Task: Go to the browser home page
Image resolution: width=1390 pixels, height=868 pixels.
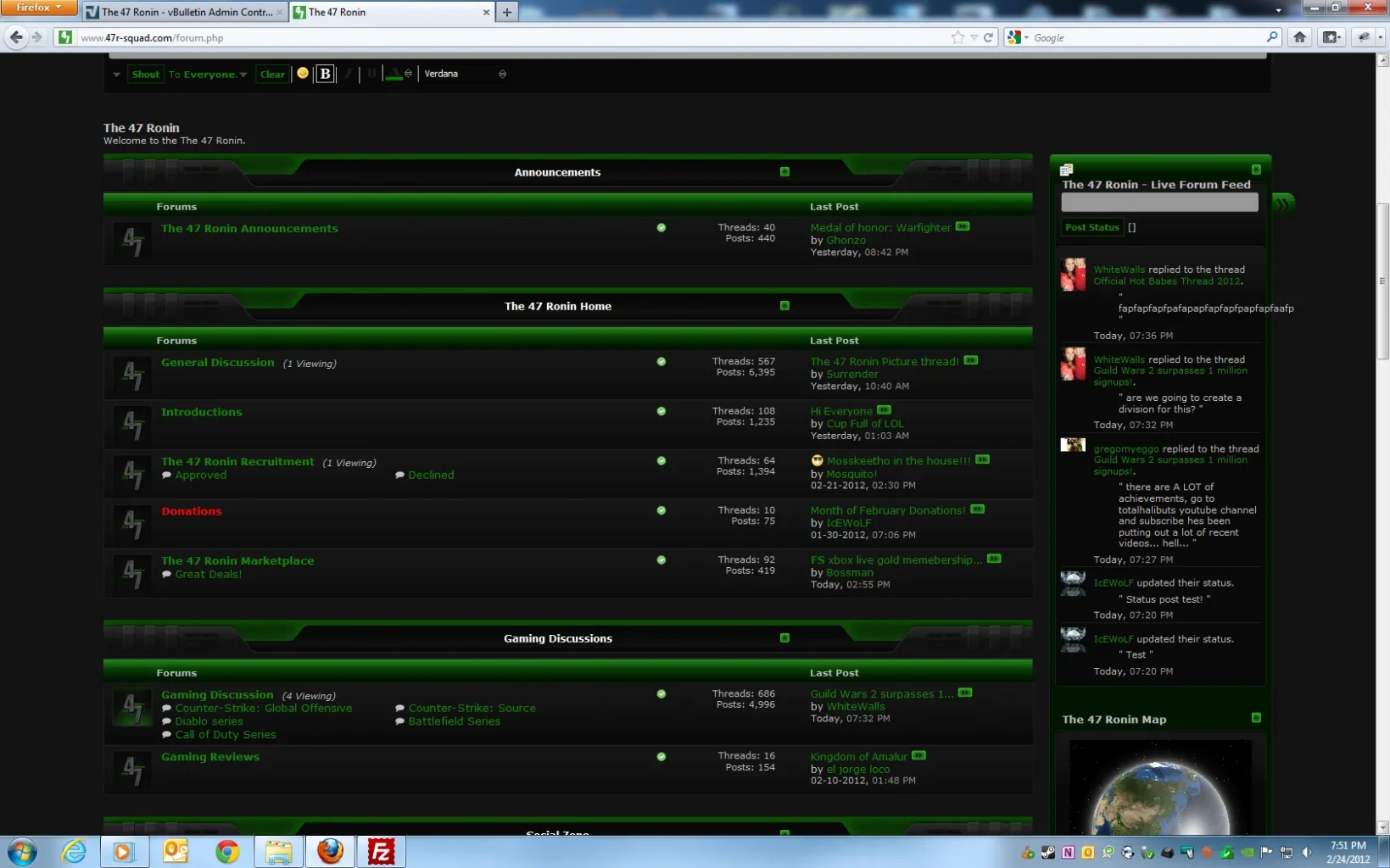Action: click(x=1299, y=37)
